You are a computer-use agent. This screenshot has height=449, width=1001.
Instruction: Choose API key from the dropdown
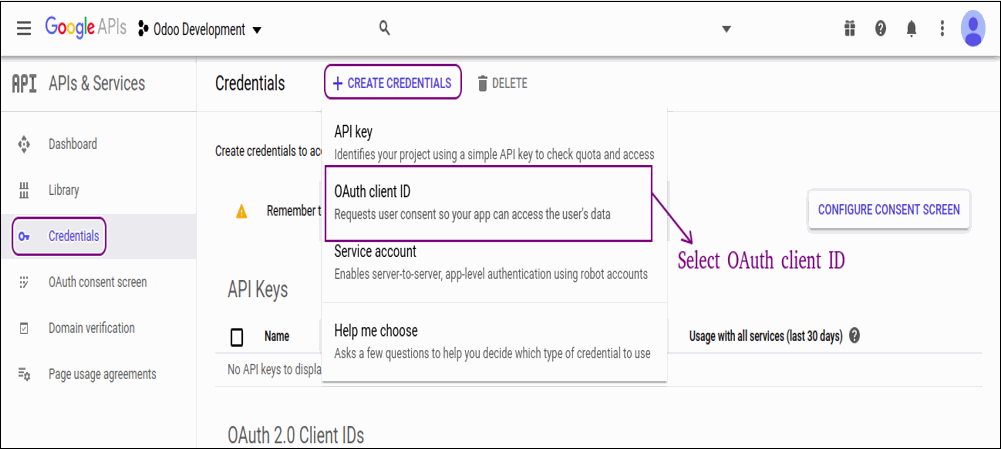pos(495,142)
